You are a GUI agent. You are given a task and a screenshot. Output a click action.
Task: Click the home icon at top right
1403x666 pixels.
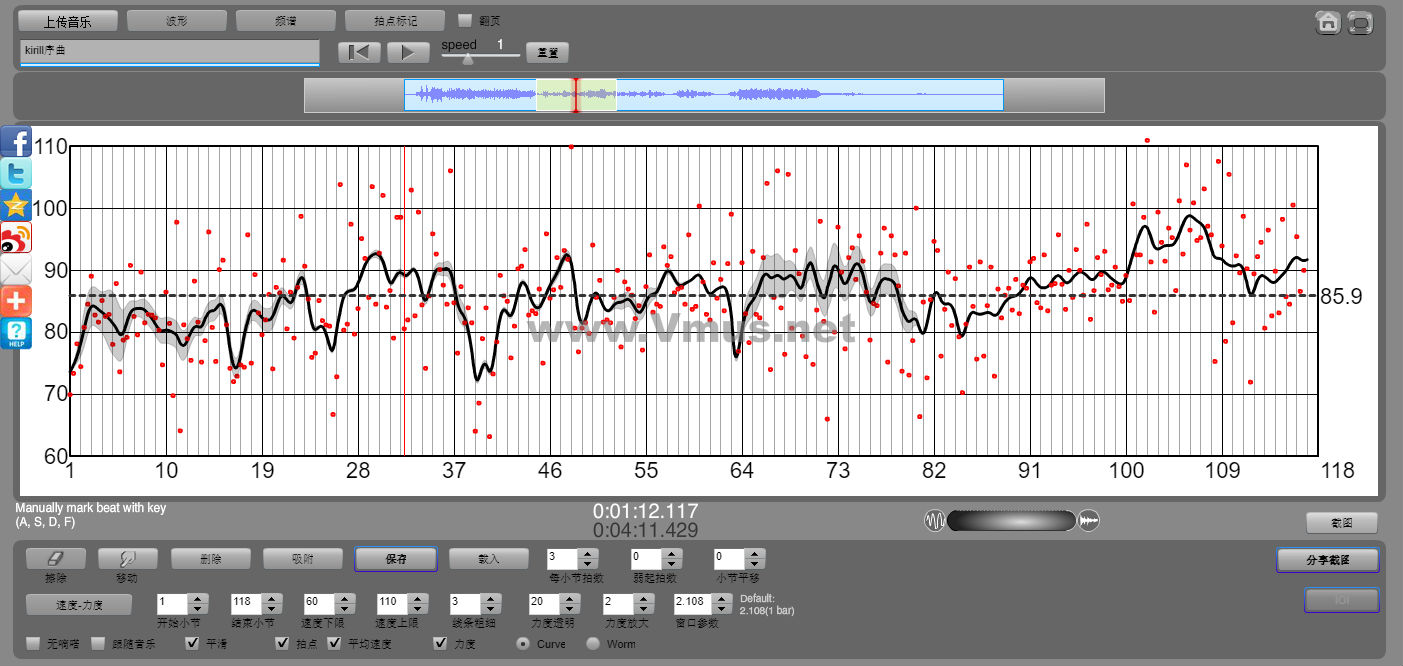(x=1328, y=22)
